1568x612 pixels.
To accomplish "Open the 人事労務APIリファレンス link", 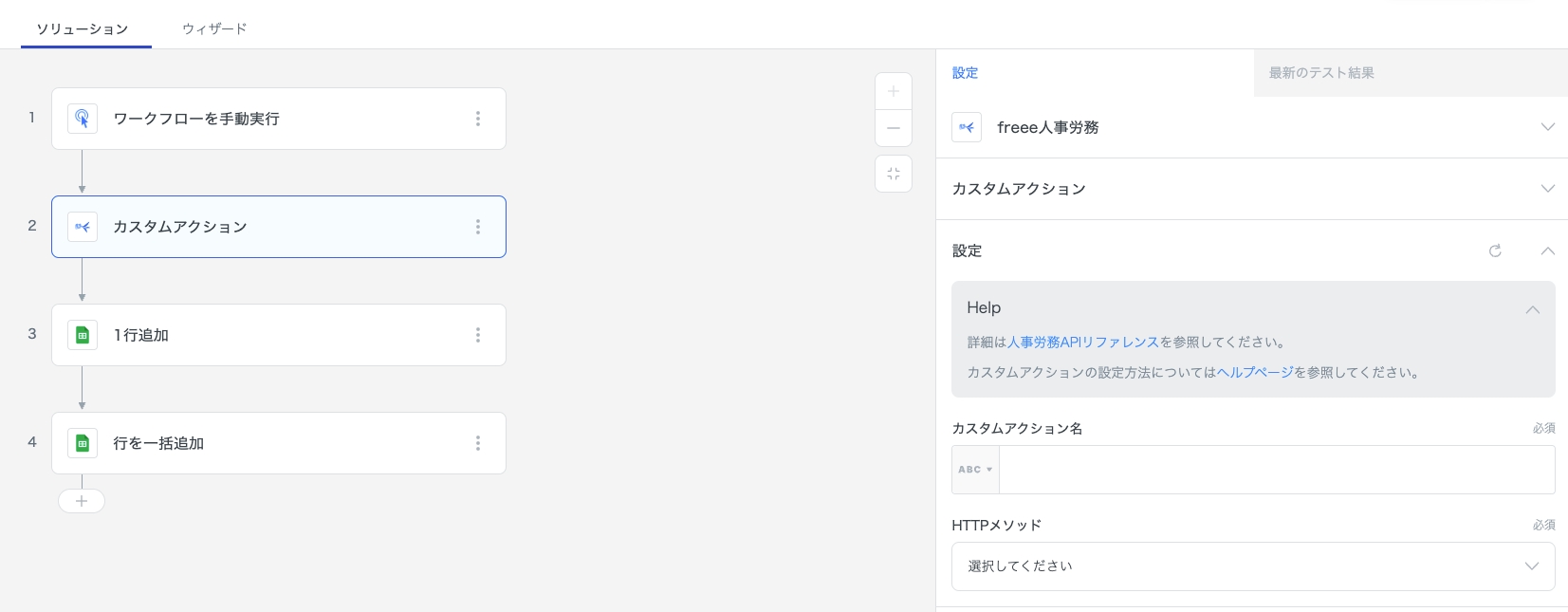I will tap(1082, 343).
